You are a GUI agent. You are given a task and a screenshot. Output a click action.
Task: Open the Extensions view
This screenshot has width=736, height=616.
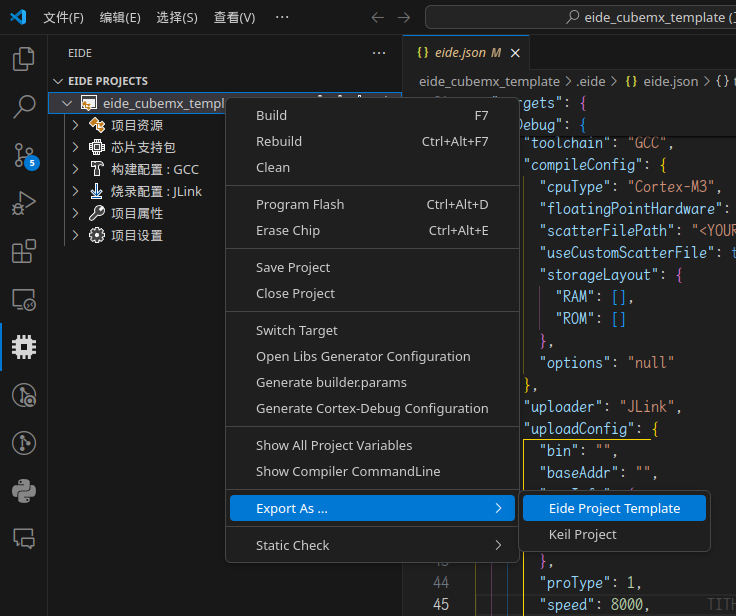(x=23, y=251)
